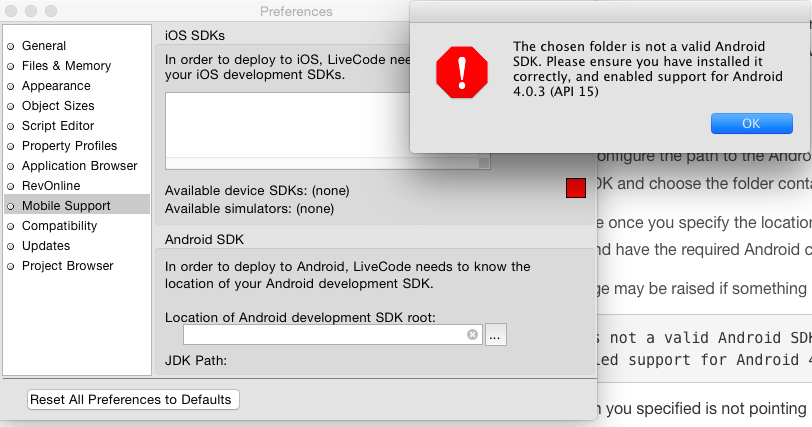The width and height of the screenshot is (812, 427).
Task: Show RevOnline preferences
Action: coord(51,186)
